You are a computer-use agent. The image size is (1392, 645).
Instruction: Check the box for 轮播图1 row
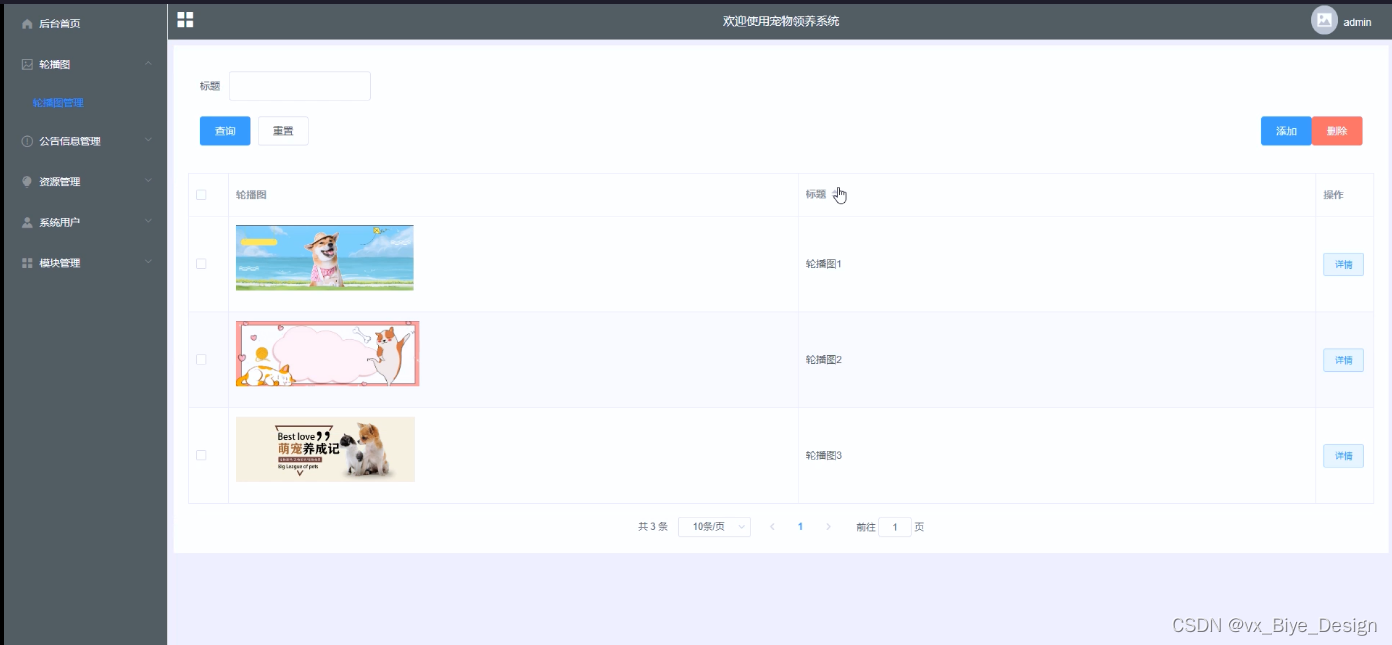(201, 264)
